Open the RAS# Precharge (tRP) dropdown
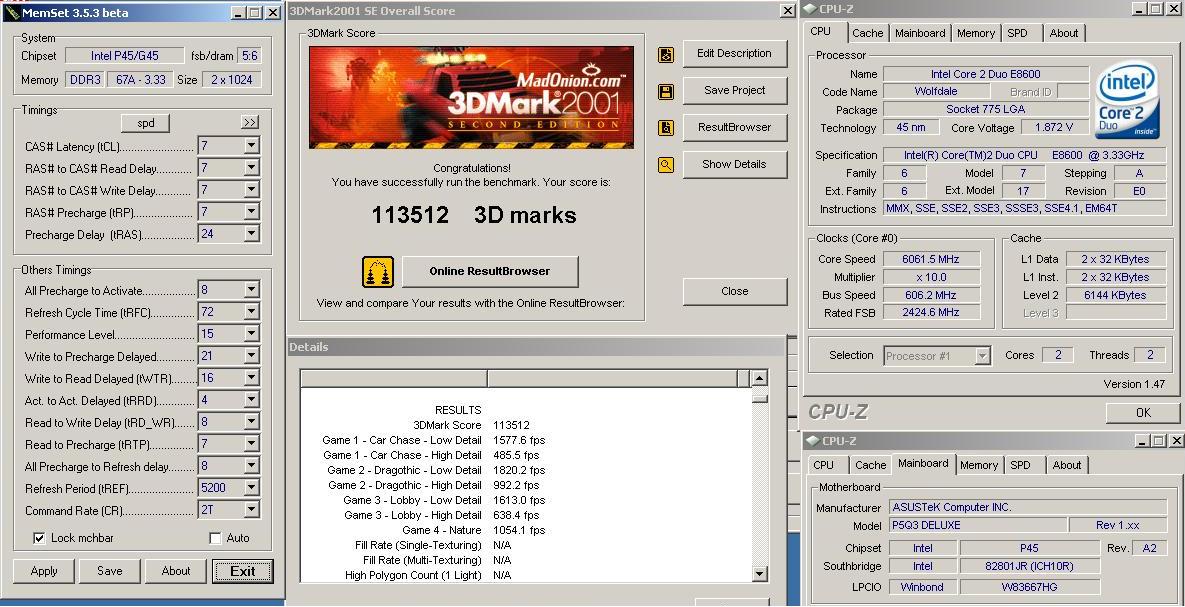This screenshot has width=1185, height=607. [x=252, y=212]
